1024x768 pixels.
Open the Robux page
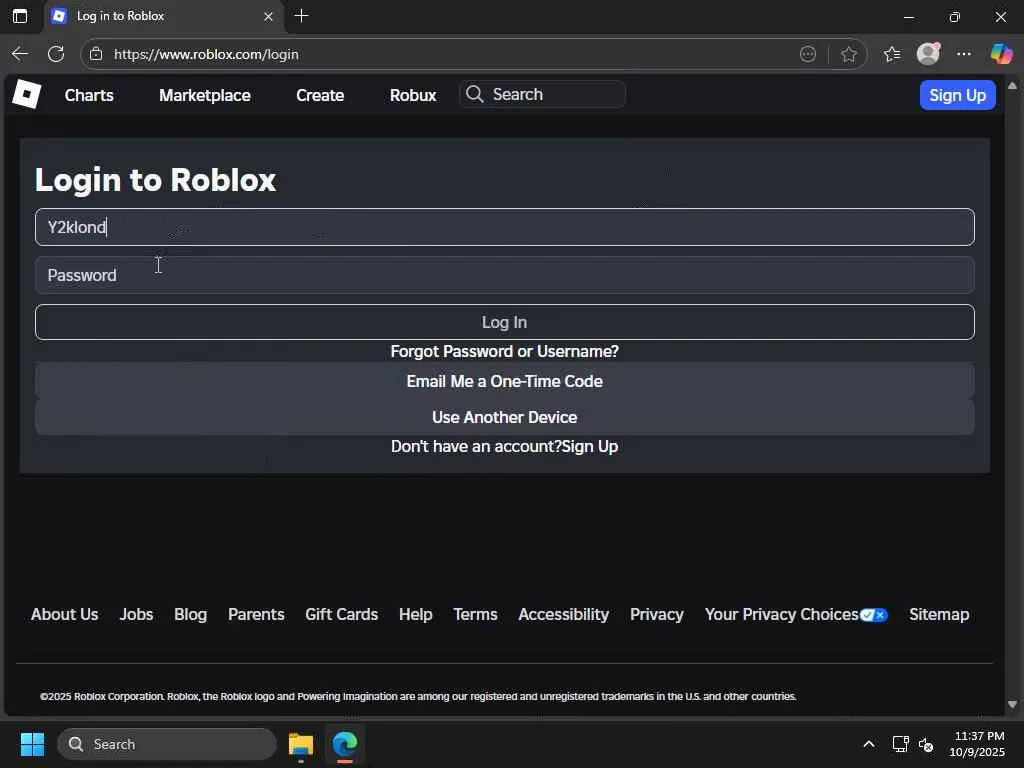click(413, 95)
